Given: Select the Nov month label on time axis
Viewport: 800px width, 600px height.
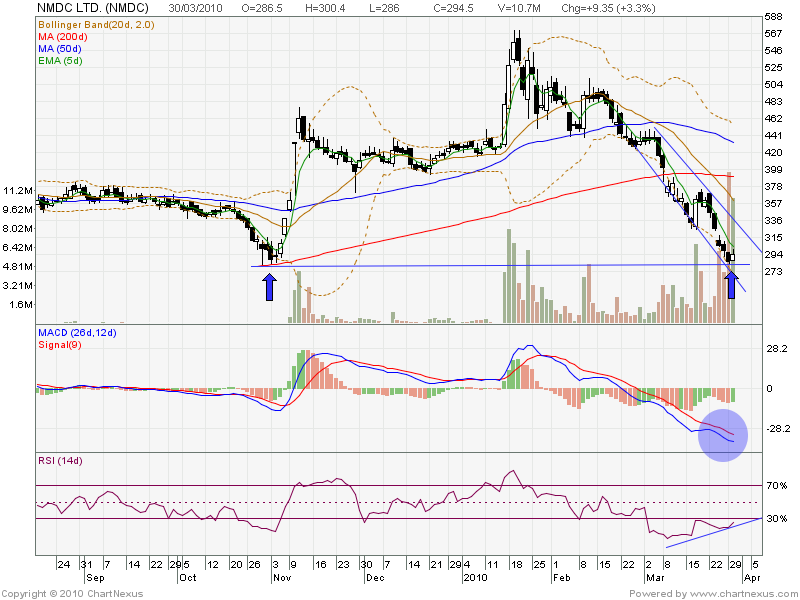Looking at the screenshot, I should click(x=280, y=578).
